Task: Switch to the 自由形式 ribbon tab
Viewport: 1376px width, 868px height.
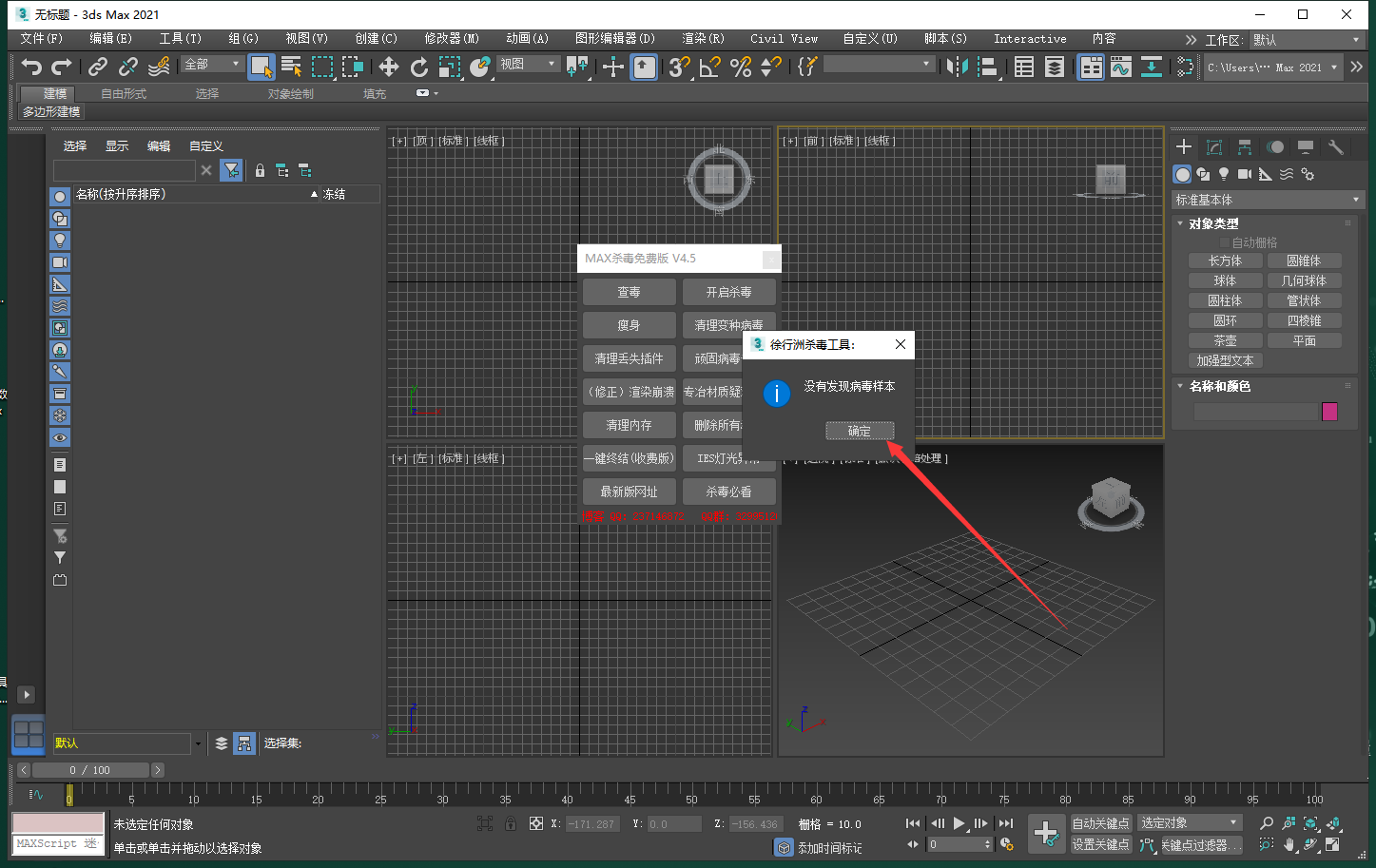Action: [124, 93]
